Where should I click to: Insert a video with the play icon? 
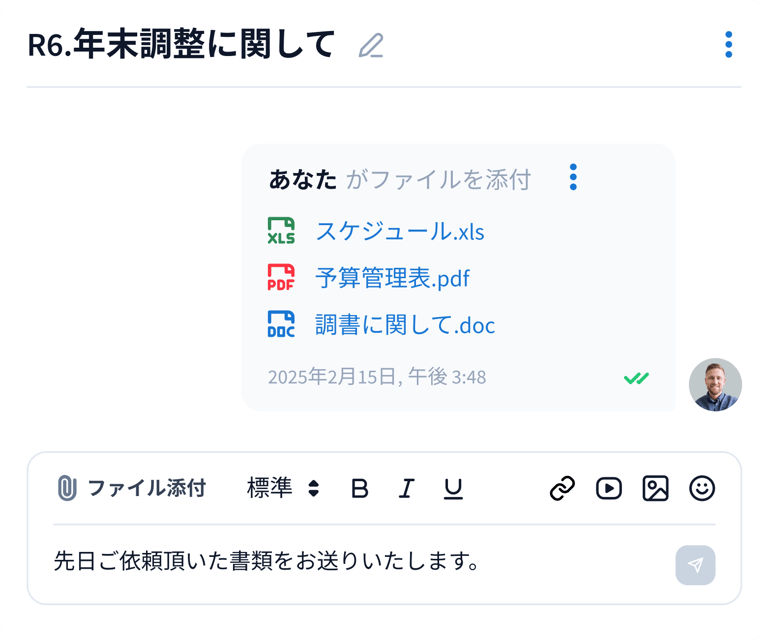pyautogui.click(x=608, y=488)
